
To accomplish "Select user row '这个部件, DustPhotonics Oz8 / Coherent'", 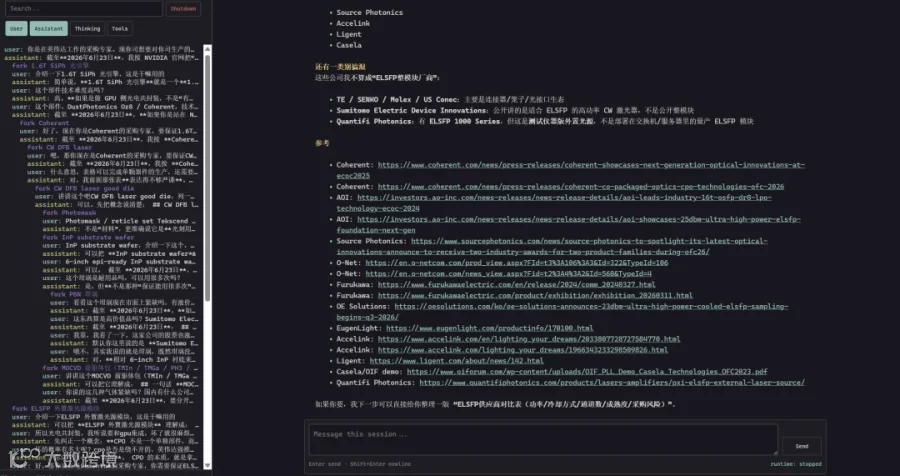I will tap(104, 107).
